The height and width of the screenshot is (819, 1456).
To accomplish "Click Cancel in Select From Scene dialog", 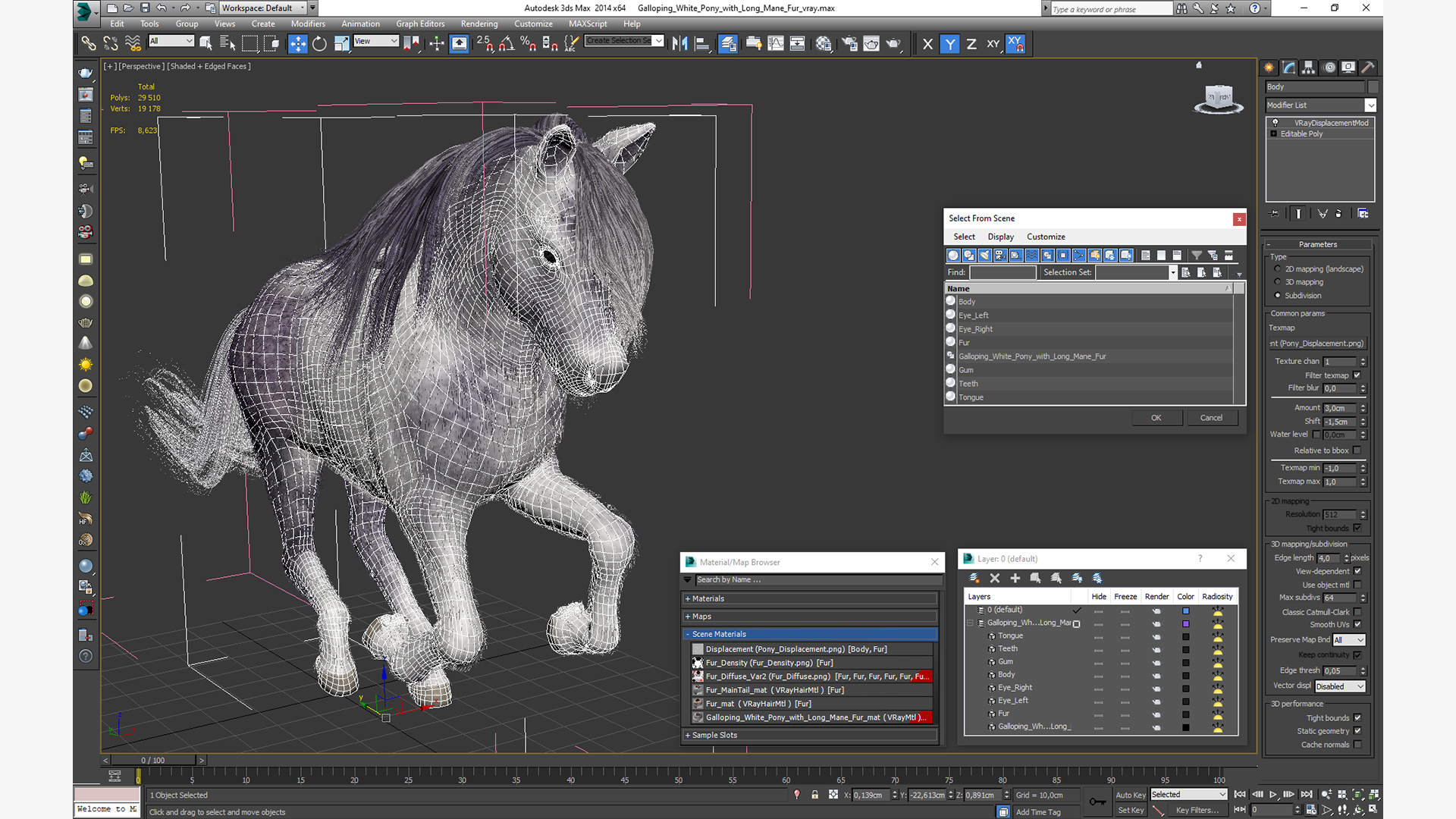I will pyautogui.click(x=1211, y=418).
